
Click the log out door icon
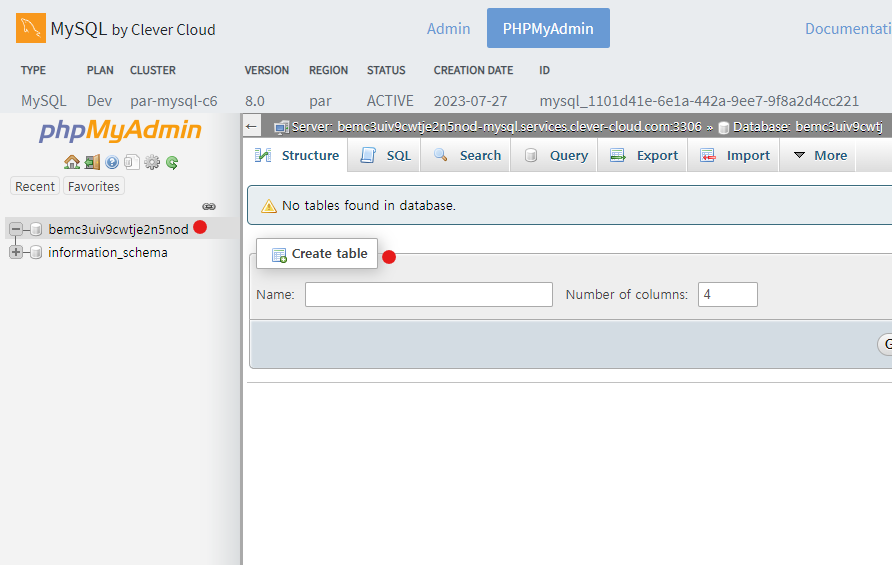coord(92,163)
